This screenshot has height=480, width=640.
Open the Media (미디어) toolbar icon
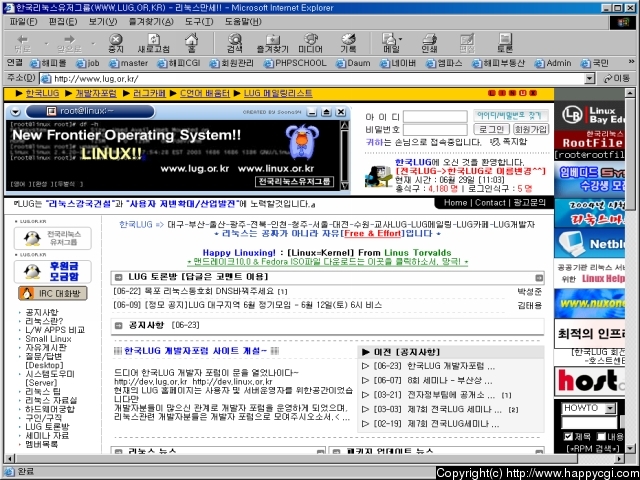[x=311, y=39]
